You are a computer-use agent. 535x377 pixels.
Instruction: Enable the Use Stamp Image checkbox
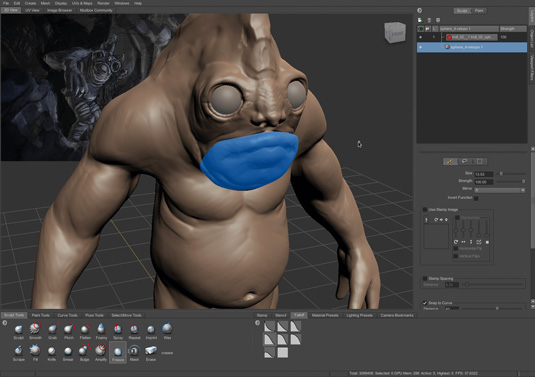click(x=425, y=209)
